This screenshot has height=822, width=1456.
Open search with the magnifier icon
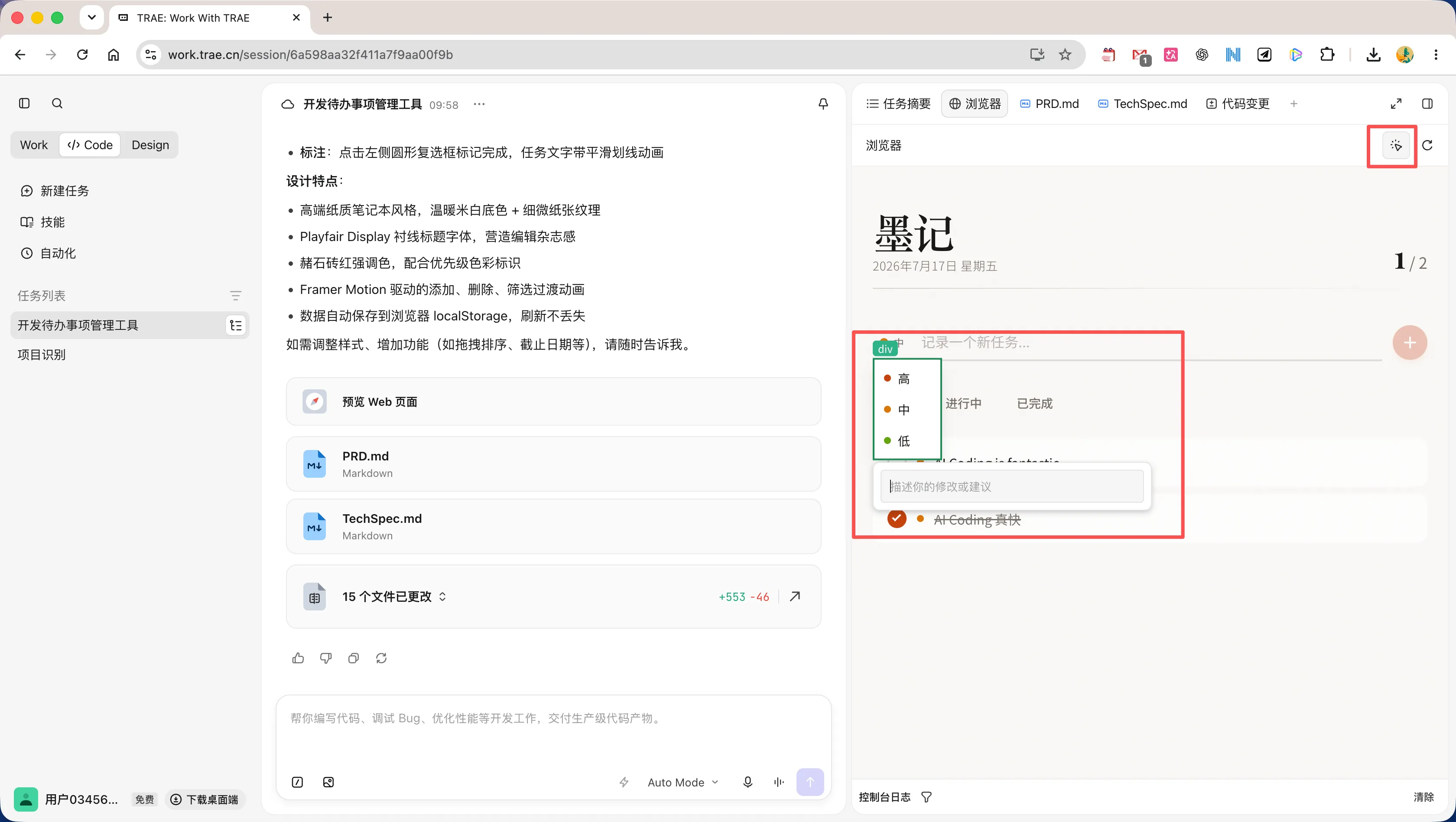tap(57, 104)
